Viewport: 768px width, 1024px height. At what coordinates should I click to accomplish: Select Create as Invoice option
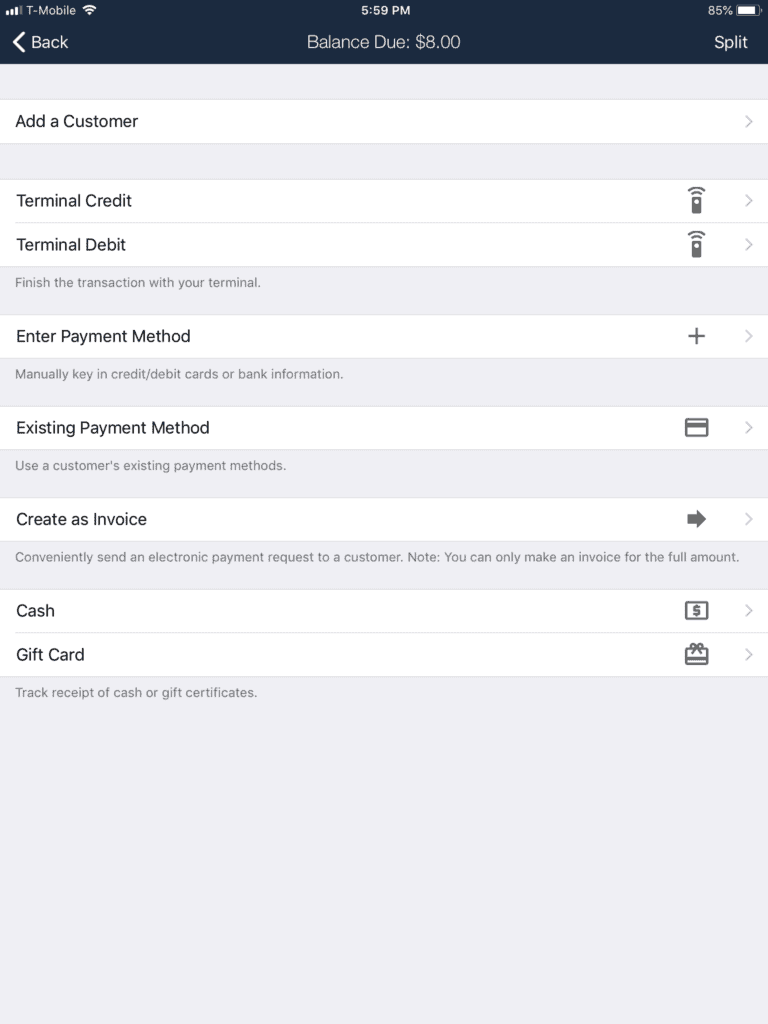click(x=384, y=519)
